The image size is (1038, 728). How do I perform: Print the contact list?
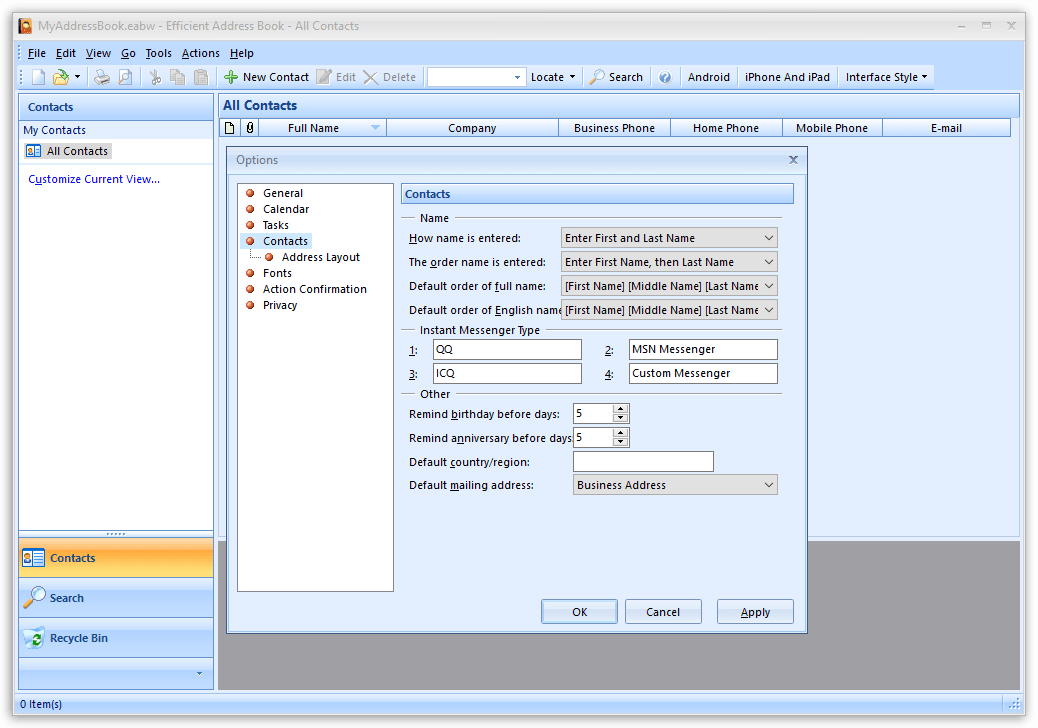point(101,76)
